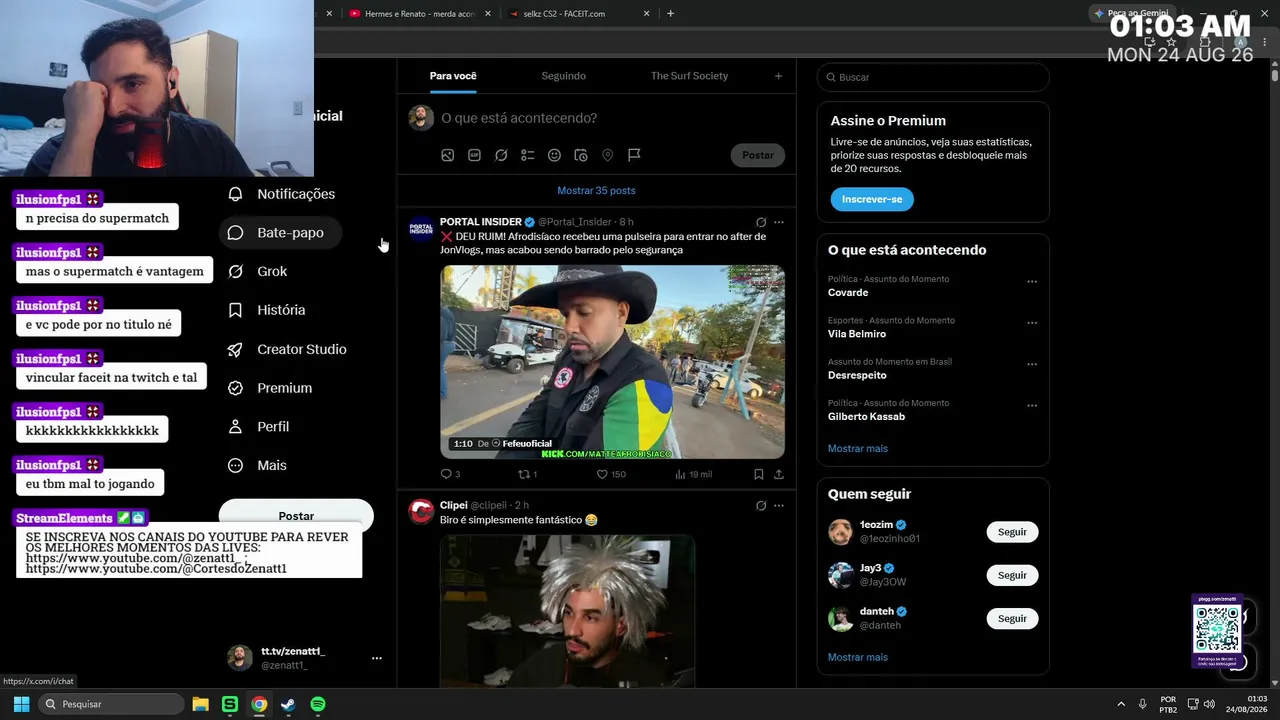The width and height of the screenshot is (1280, 720).
Task: Open the emoji picker in composer
Action: pos(554,155)
